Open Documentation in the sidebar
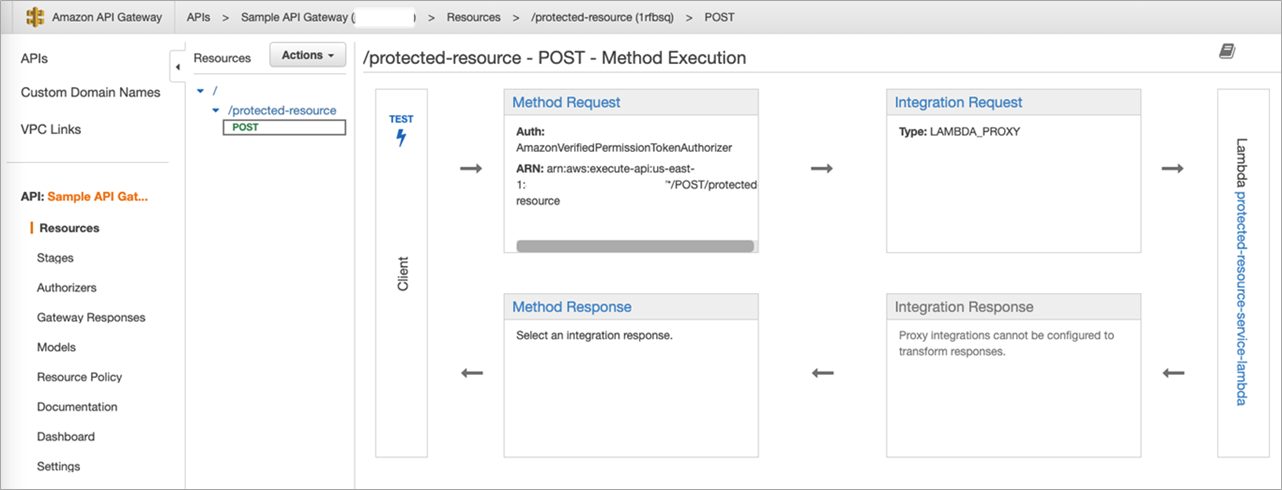 pos(77,407)
